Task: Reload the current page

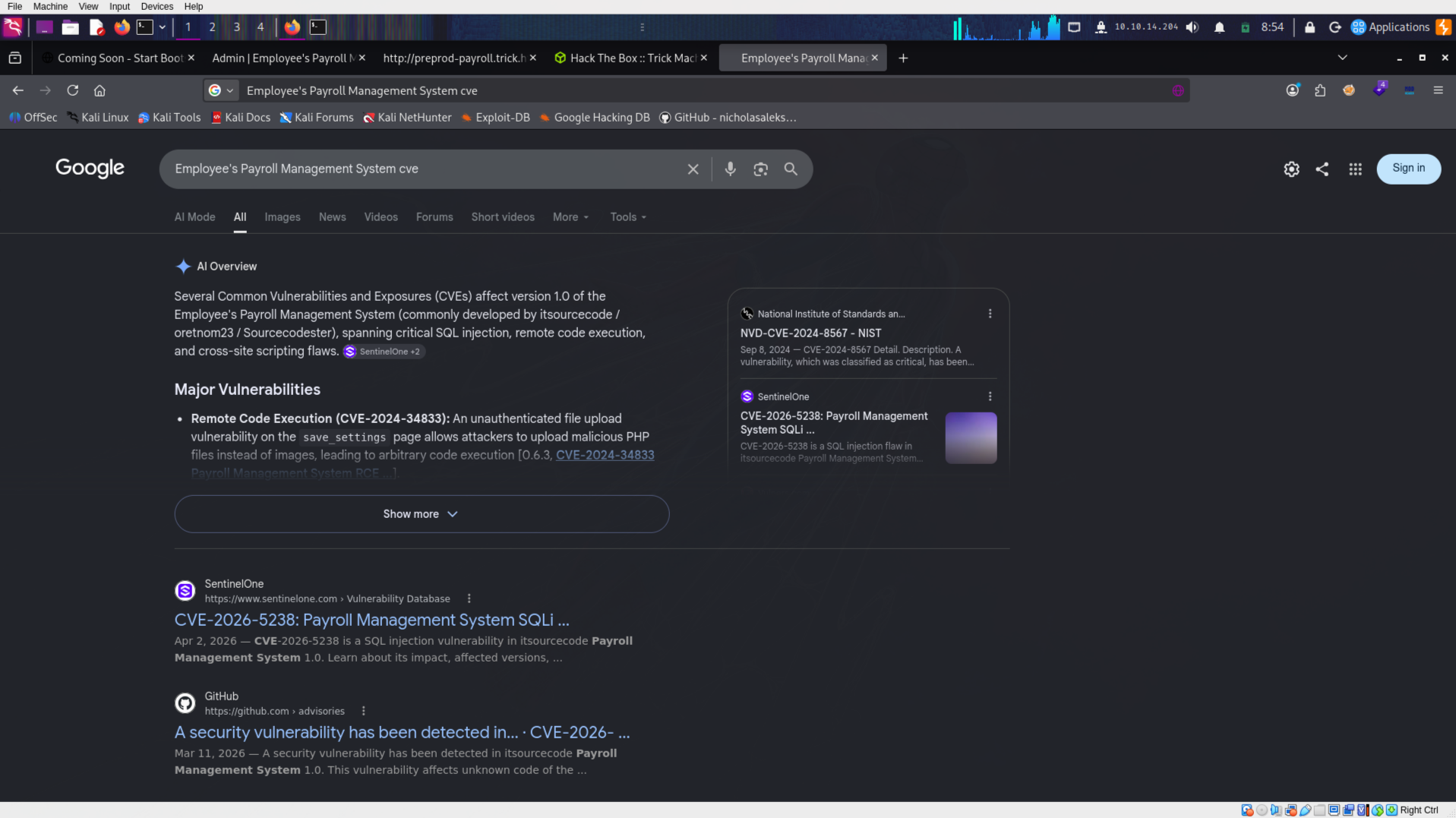Action: point(72,90)
